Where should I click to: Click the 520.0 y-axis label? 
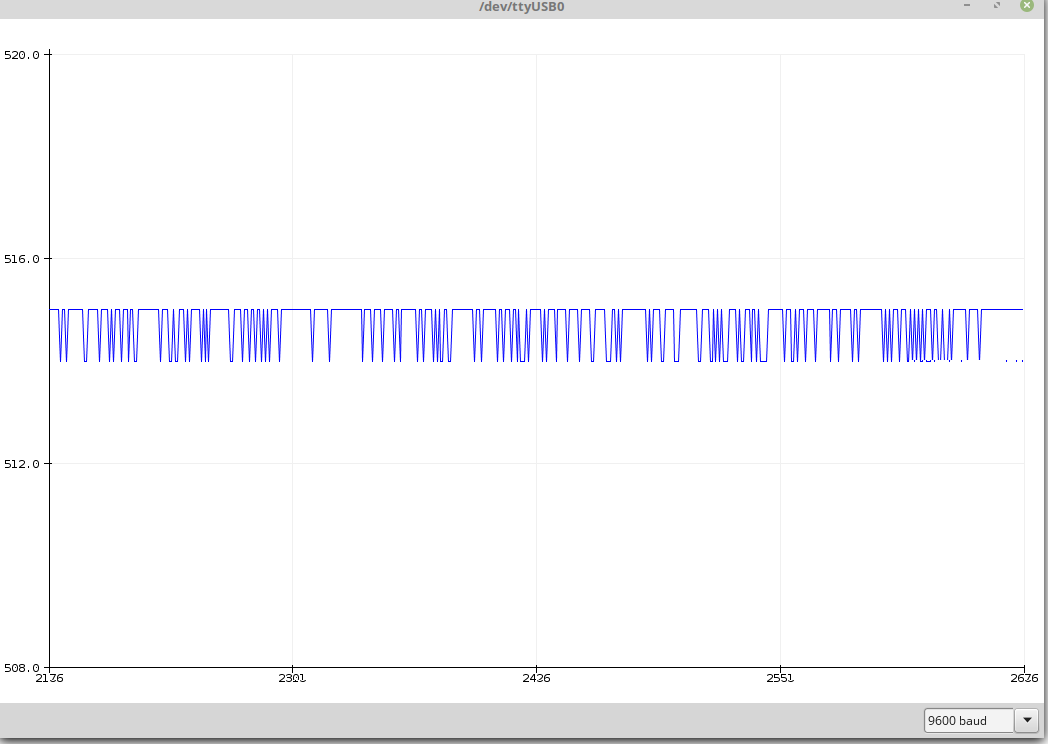pos(22,55)
